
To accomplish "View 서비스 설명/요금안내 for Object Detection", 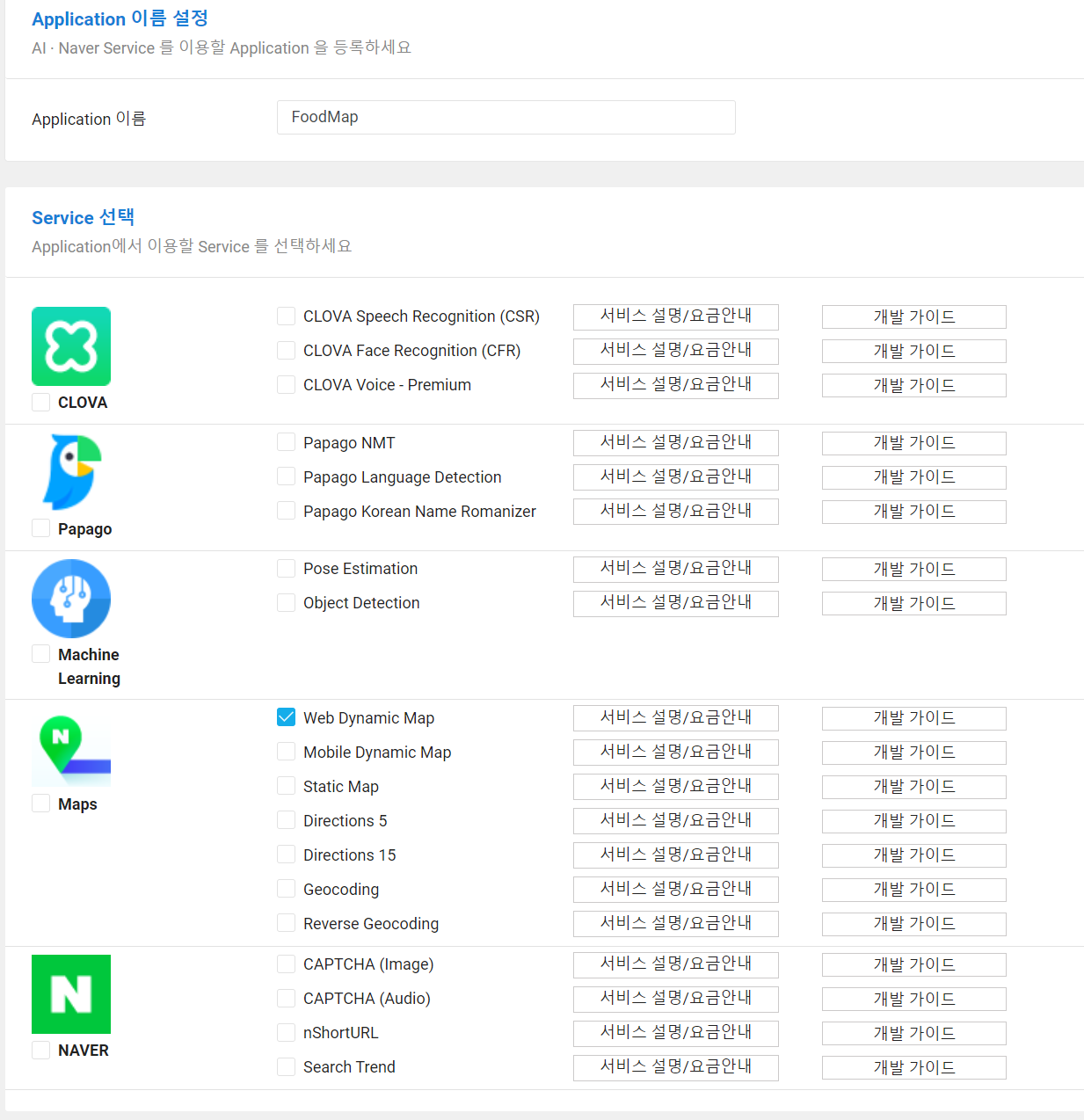I will pos(676,603).
